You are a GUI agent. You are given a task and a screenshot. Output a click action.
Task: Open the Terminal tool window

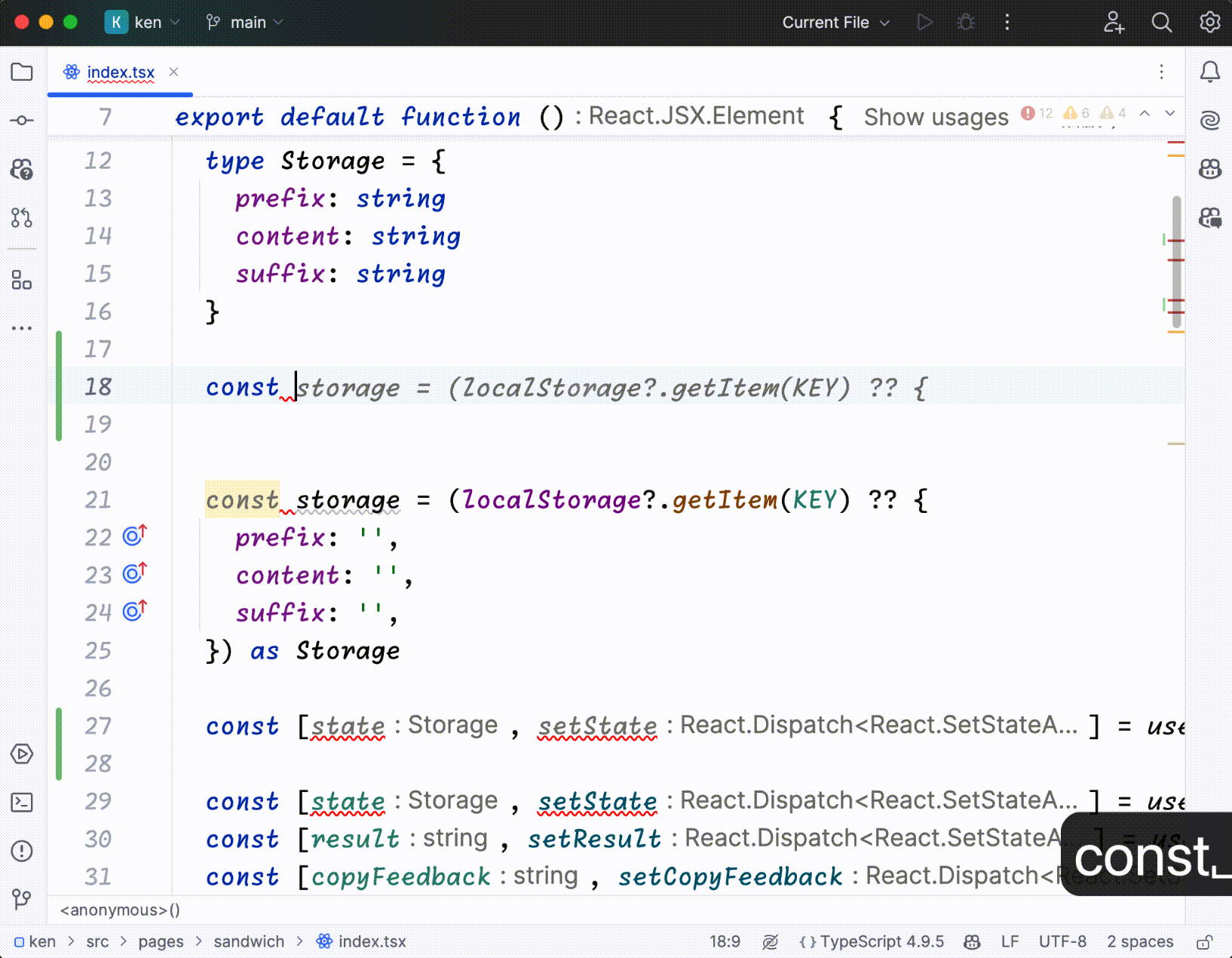tap(22, 803)
